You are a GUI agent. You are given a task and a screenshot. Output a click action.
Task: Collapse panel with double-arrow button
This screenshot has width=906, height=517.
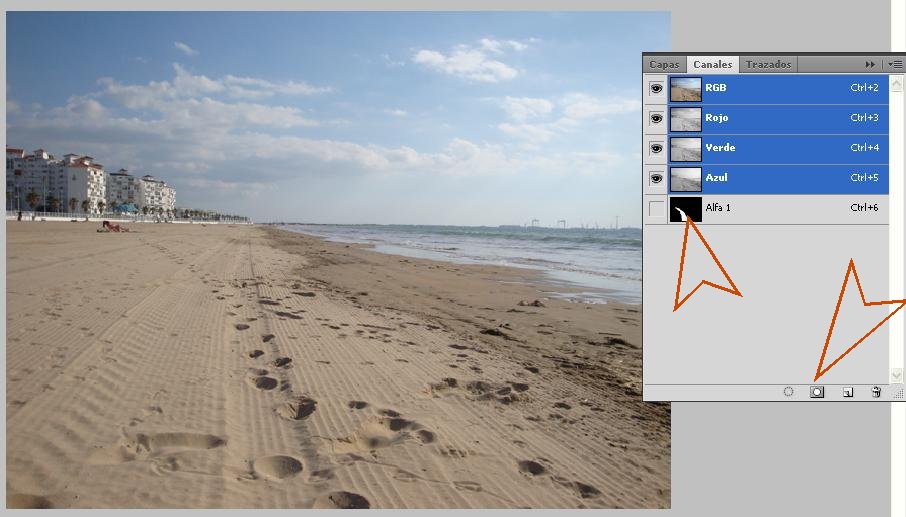point(870,64)
